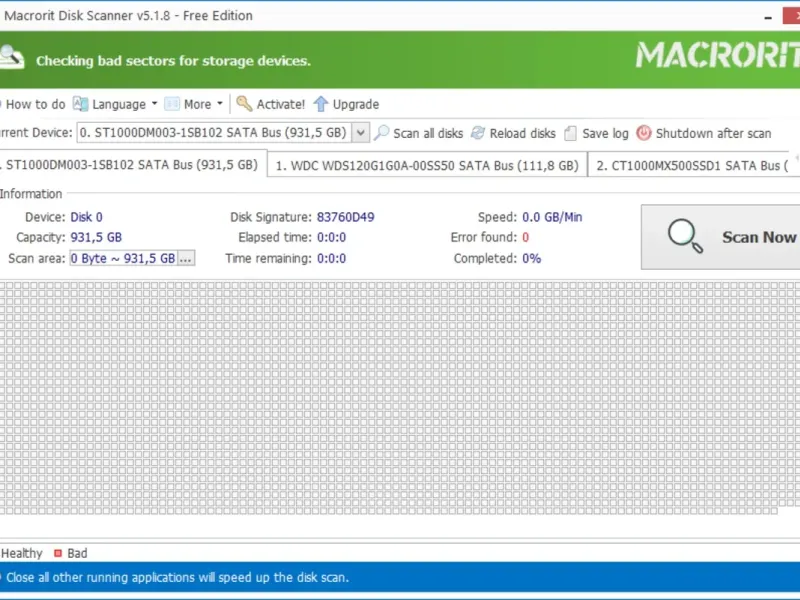Expand the More dropdown arrow
Screen dimensions: 800x600
pyautogui.click(x=220, y=104)
